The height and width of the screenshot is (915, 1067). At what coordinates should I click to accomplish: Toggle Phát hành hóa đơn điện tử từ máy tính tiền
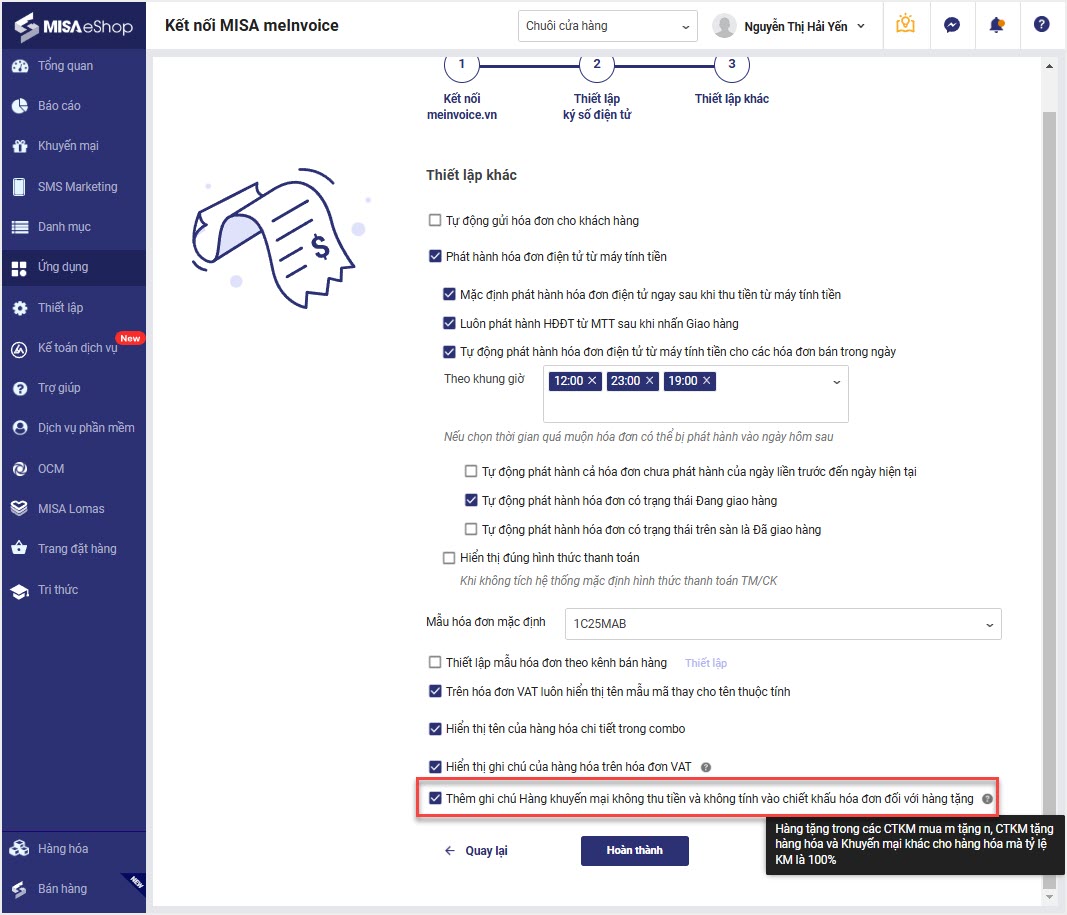point(435,256)
